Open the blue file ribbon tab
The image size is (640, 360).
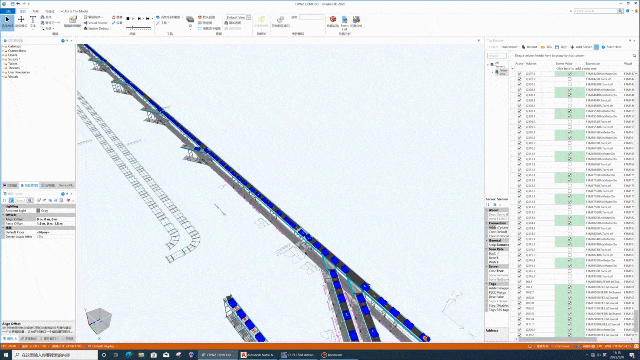pos(8,11)
